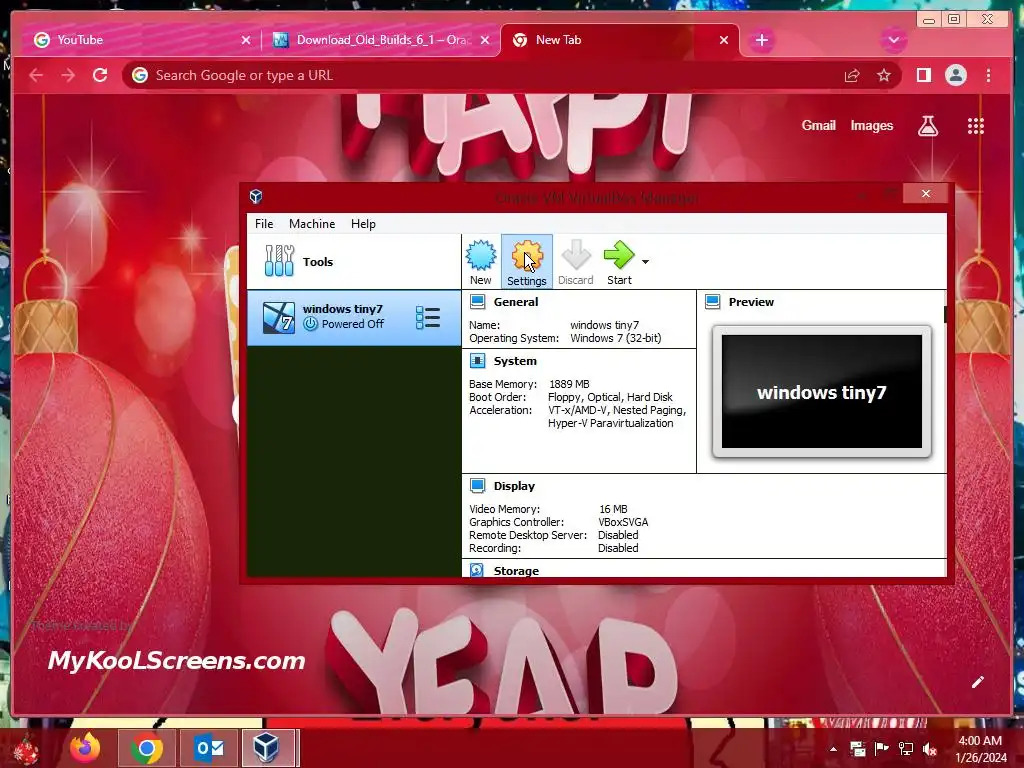Viewport: 1024px width, 768px height.
Task: Click the New machine toolbar icon
Action: click(x=481, y=262)
